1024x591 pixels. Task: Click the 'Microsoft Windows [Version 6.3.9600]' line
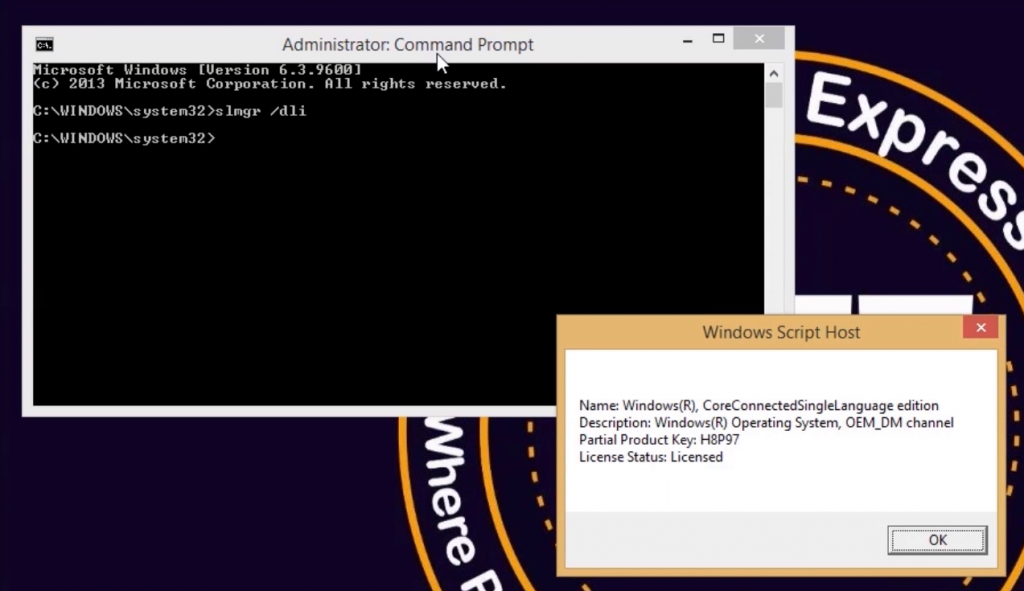197,69
